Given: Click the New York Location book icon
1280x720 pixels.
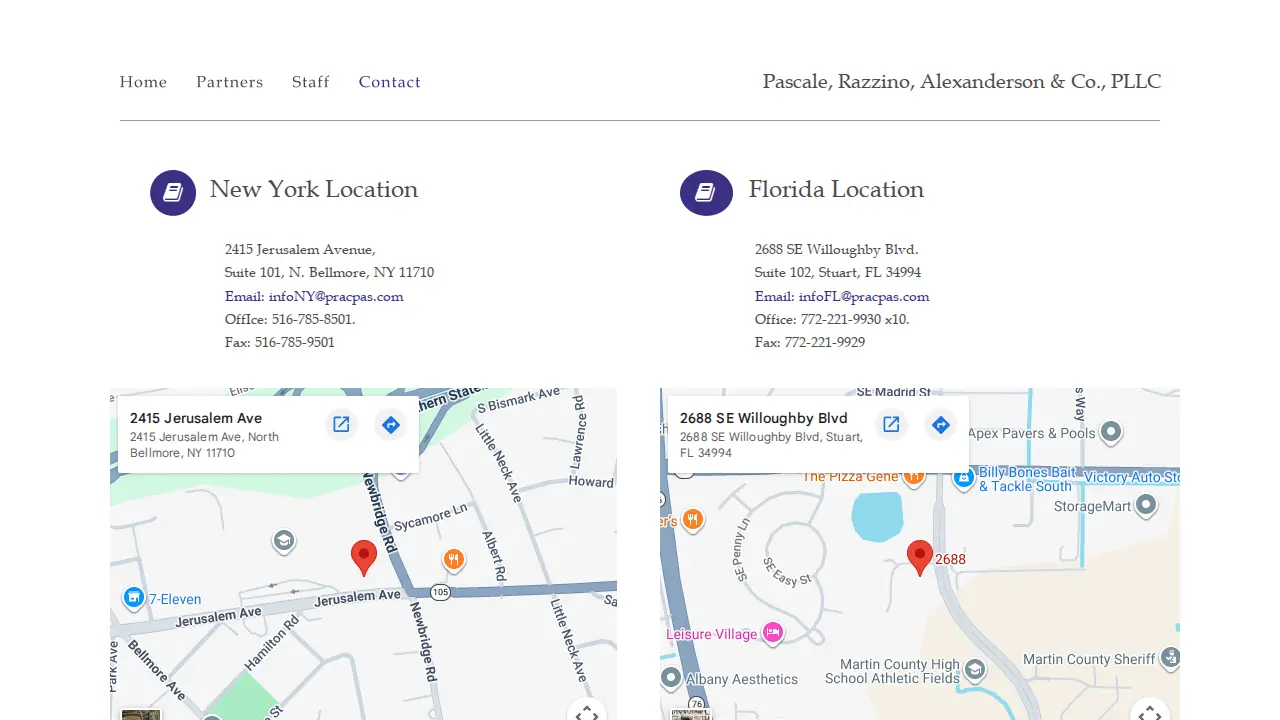Looking at the screenshot, I should coord(173,193).
